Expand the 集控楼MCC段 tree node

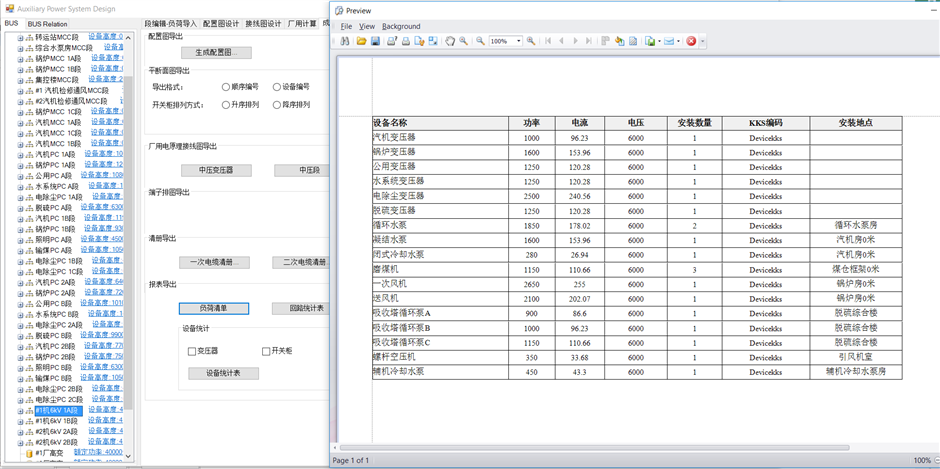(x=20, y=80)
